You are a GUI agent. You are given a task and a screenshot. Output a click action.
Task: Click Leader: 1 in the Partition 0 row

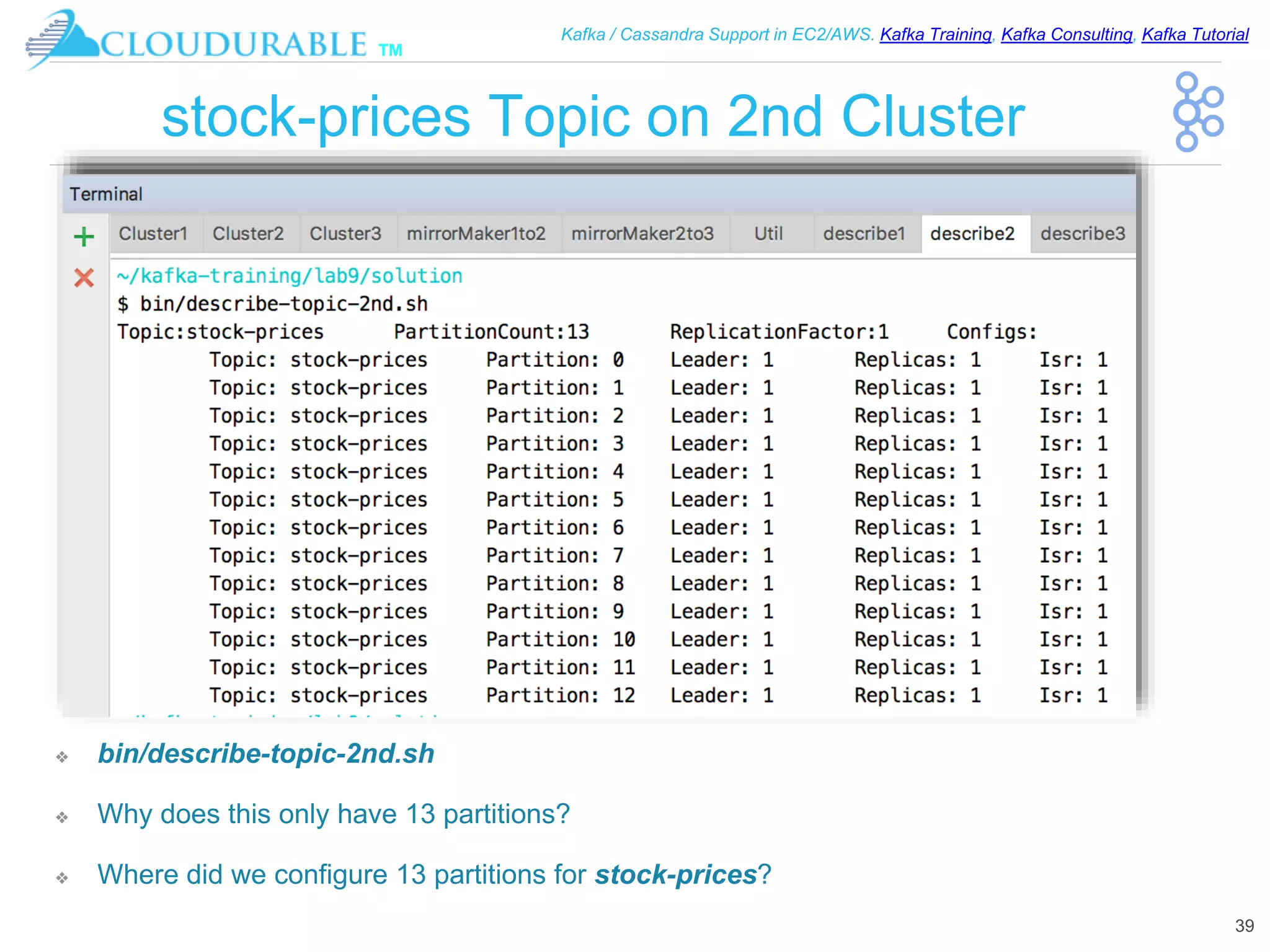(x=722, y=359)
